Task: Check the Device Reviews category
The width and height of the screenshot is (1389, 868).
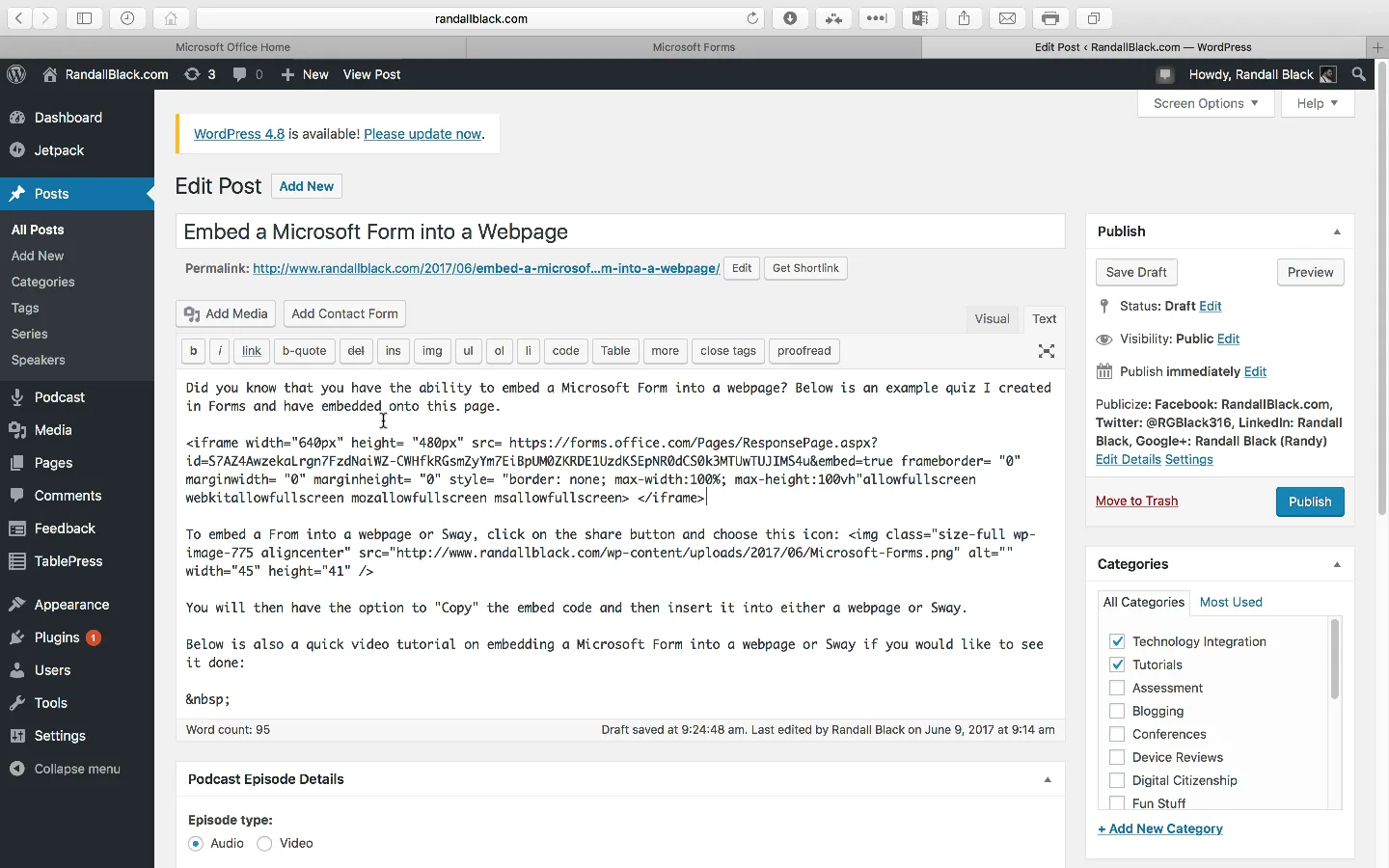Action: click(1117, 757)
